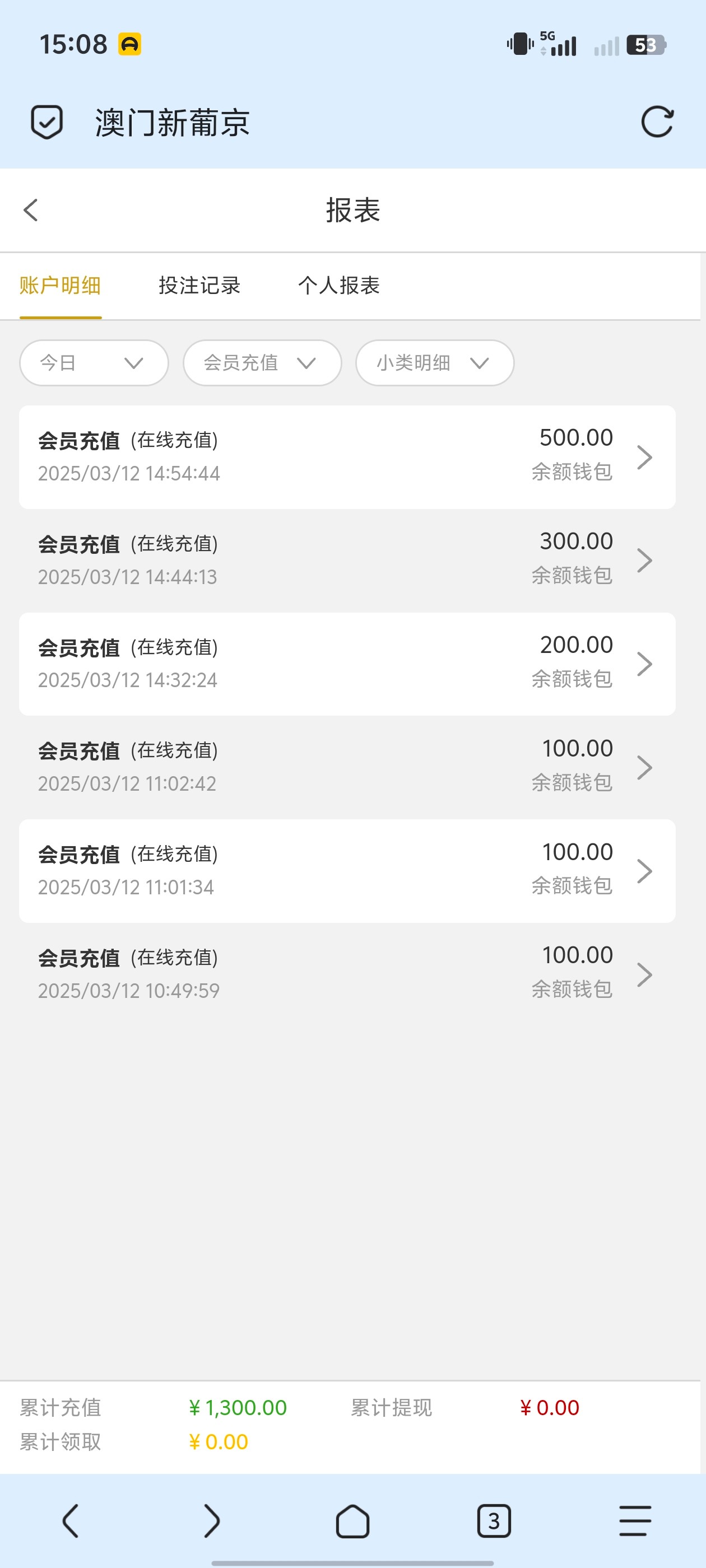The height and width of the screenshot is (1568, 706).
Task: Open the 500.00 recharge record details
Action: tap(347, 456)
